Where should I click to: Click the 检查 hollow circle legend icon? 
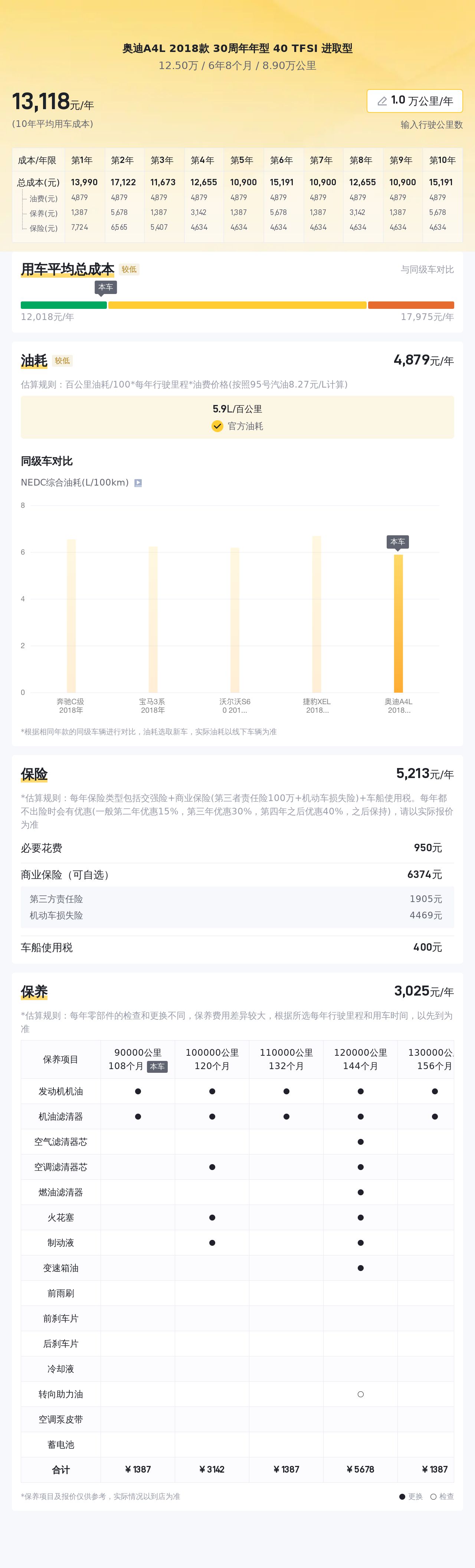(x=433, y=1496)
